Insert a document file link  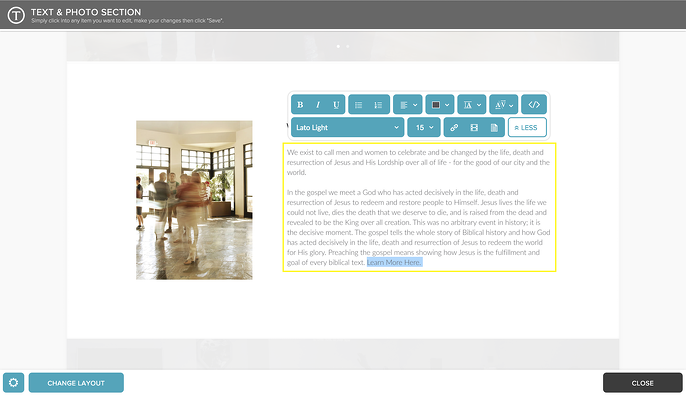tap(494, 127)
